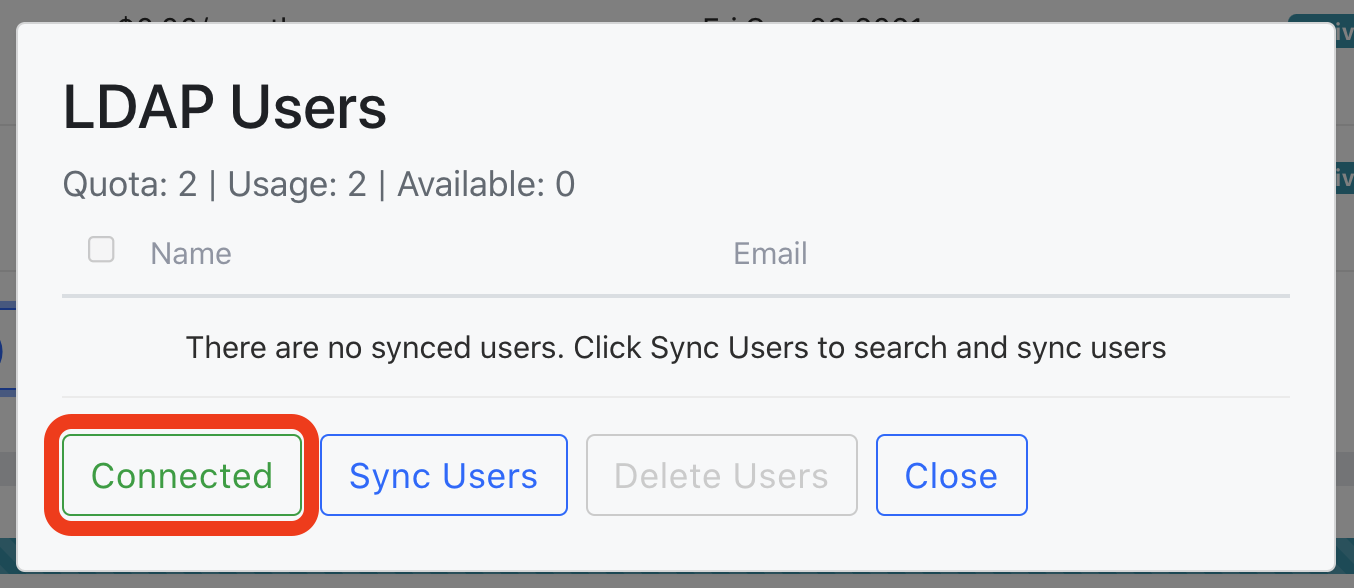Click dimmed backdrop left of the dialog

pos(7,200)
